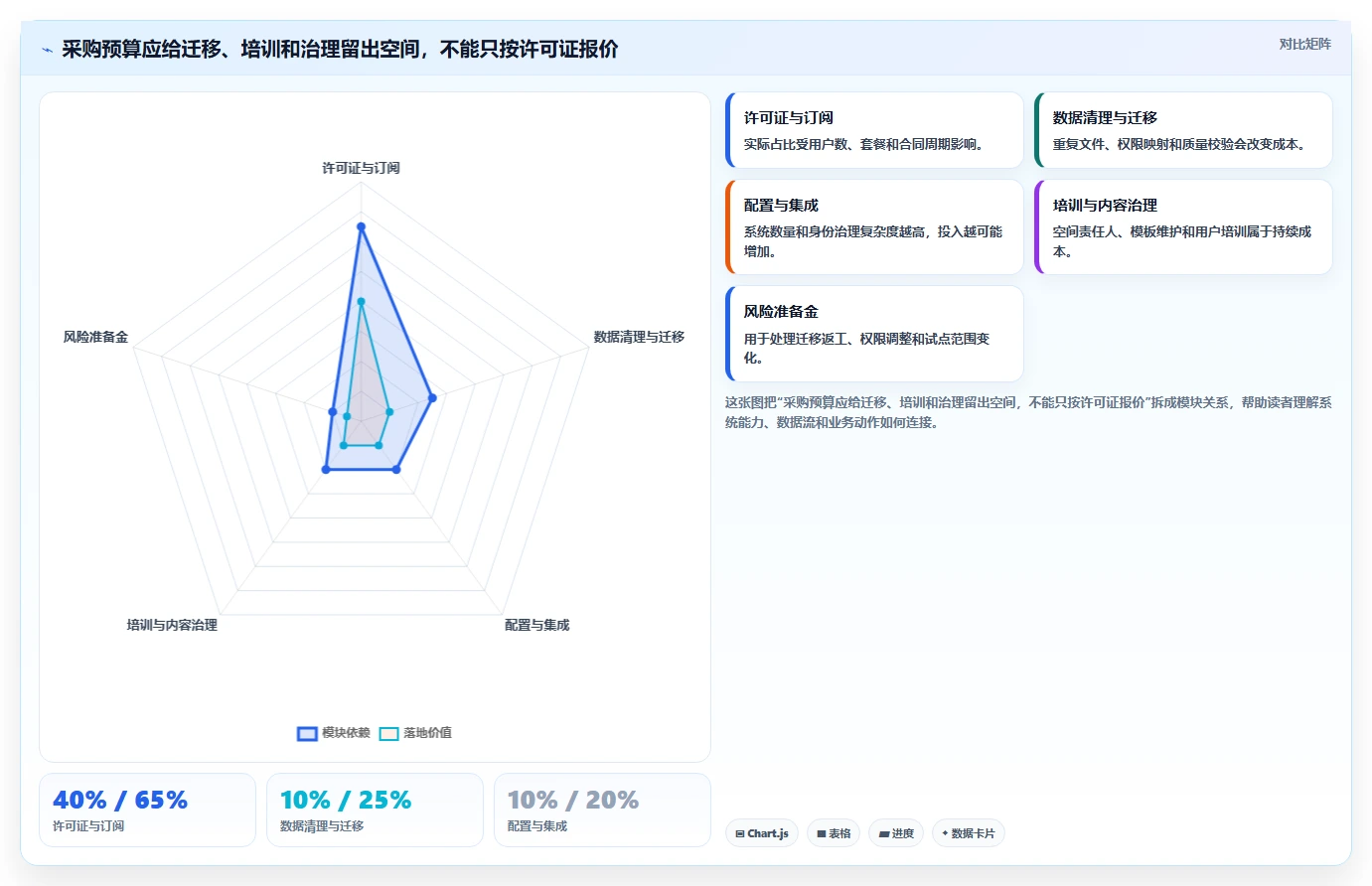Viewport: 1372px width, 886px height.
Task: Click the blue data point on 配置与集成 axis
Action: (x=396, y=469)
